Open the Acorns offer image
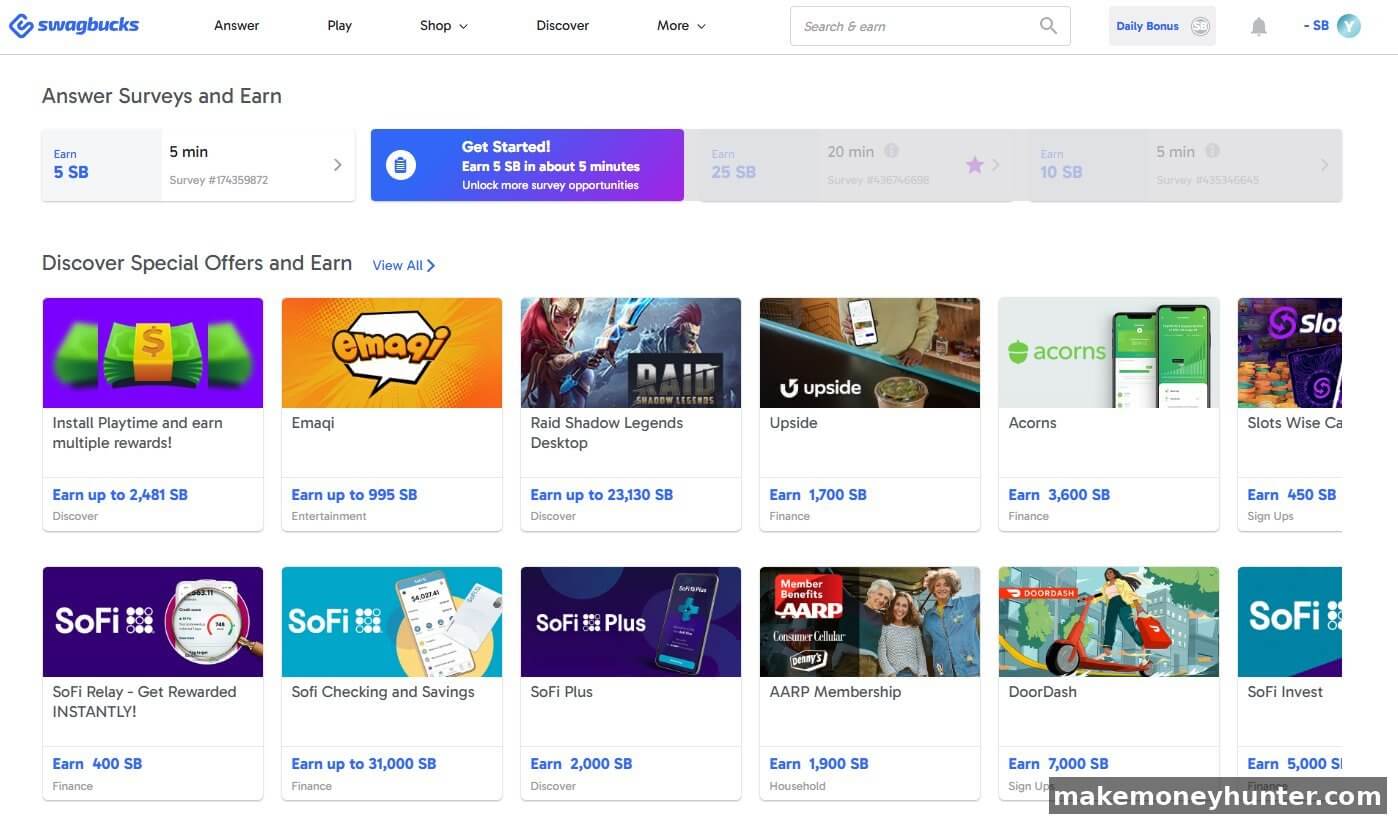Screen dimensions: 1398x825 1109,353
